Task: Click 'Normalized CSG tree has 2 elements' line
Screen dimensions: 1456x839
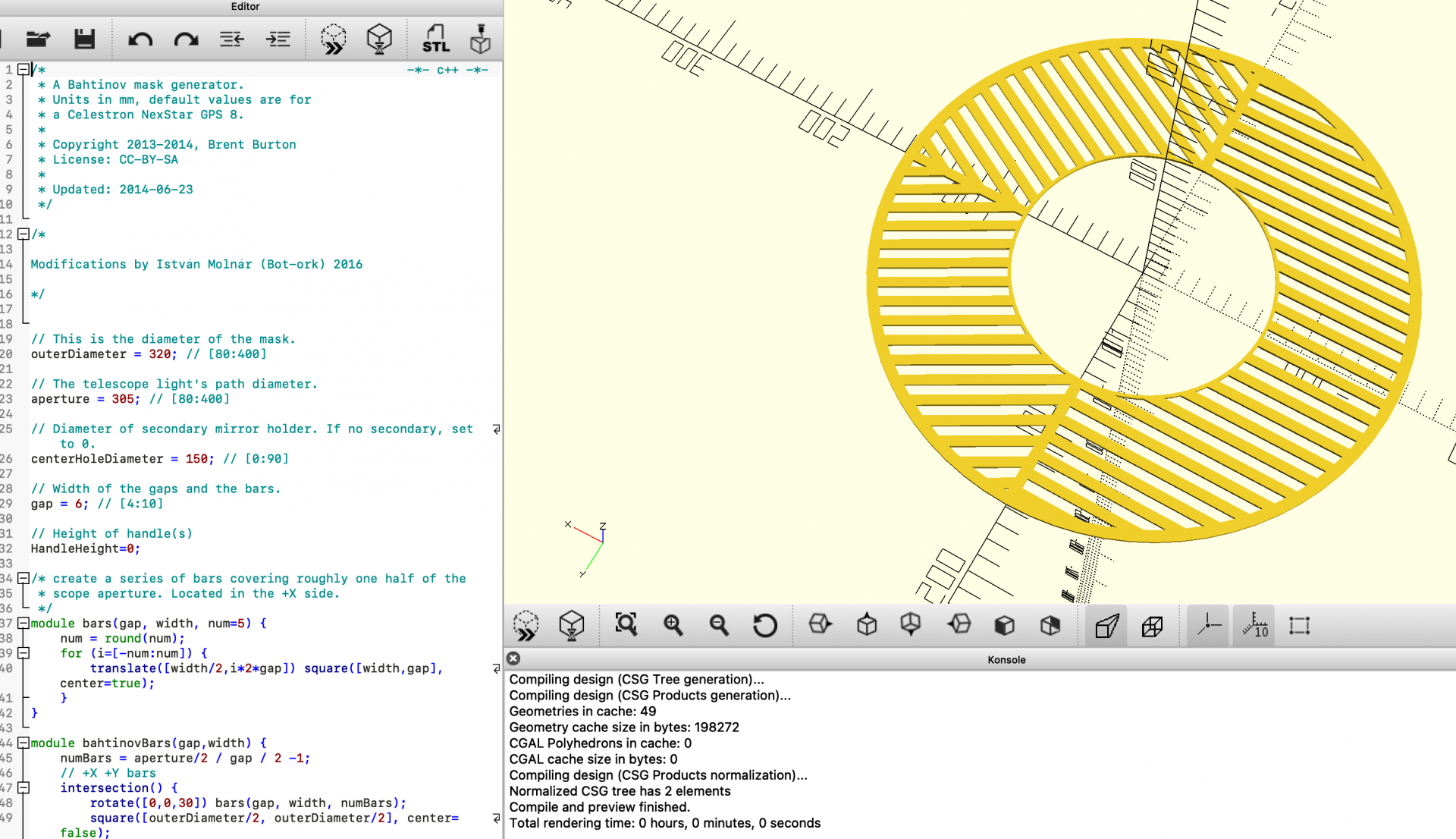Action: (x=620, y=791)
